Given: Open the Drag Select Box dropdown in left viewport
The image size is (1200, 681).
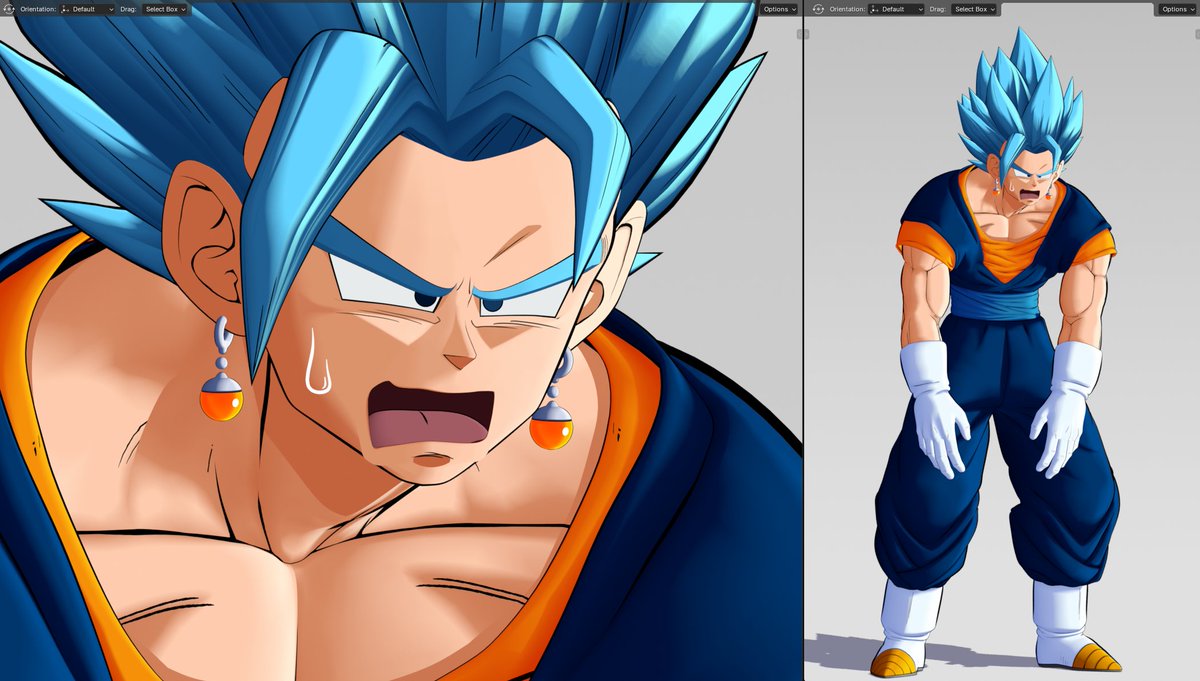Looking at the screenshot, I should click(166, 9).
